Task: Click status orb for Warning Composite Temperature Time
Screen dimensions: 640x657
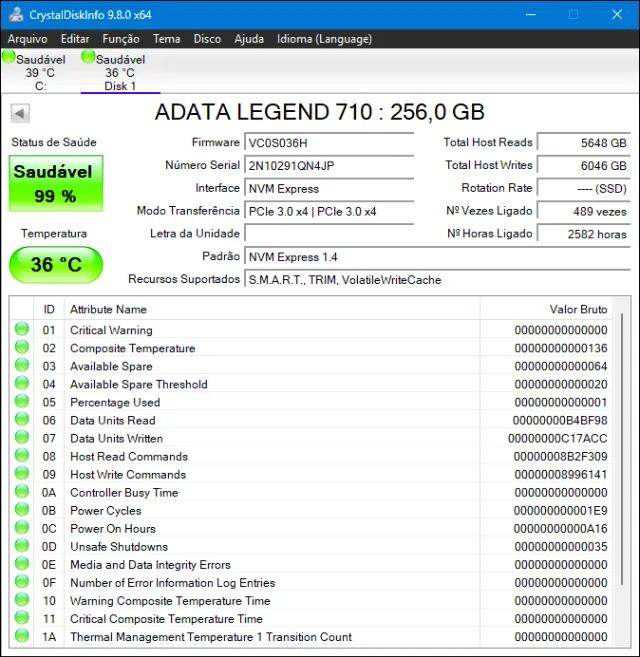Action: point(22,600)
